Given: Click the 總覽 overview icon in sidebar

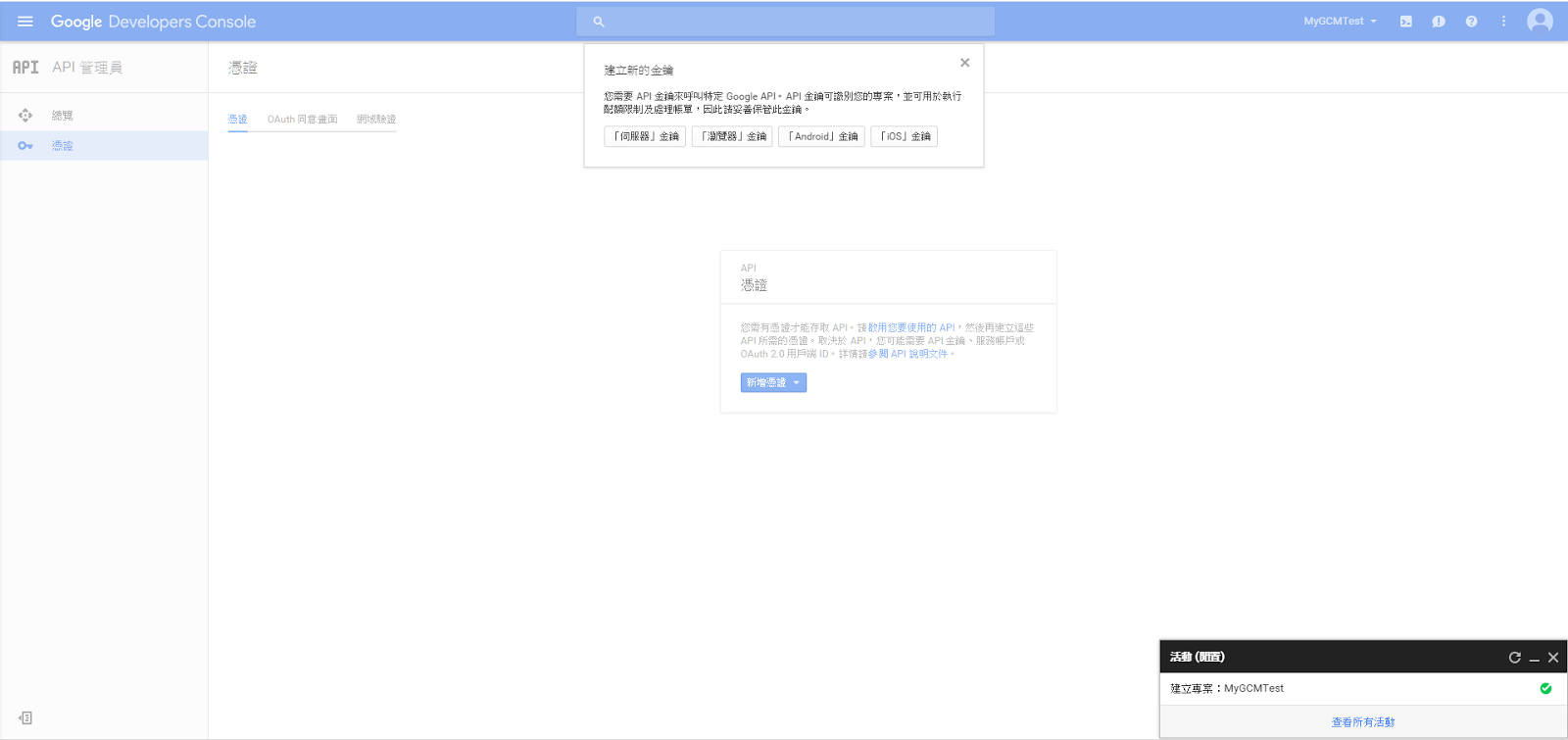Looking at the screenshot, I should (x=25, y=116).
